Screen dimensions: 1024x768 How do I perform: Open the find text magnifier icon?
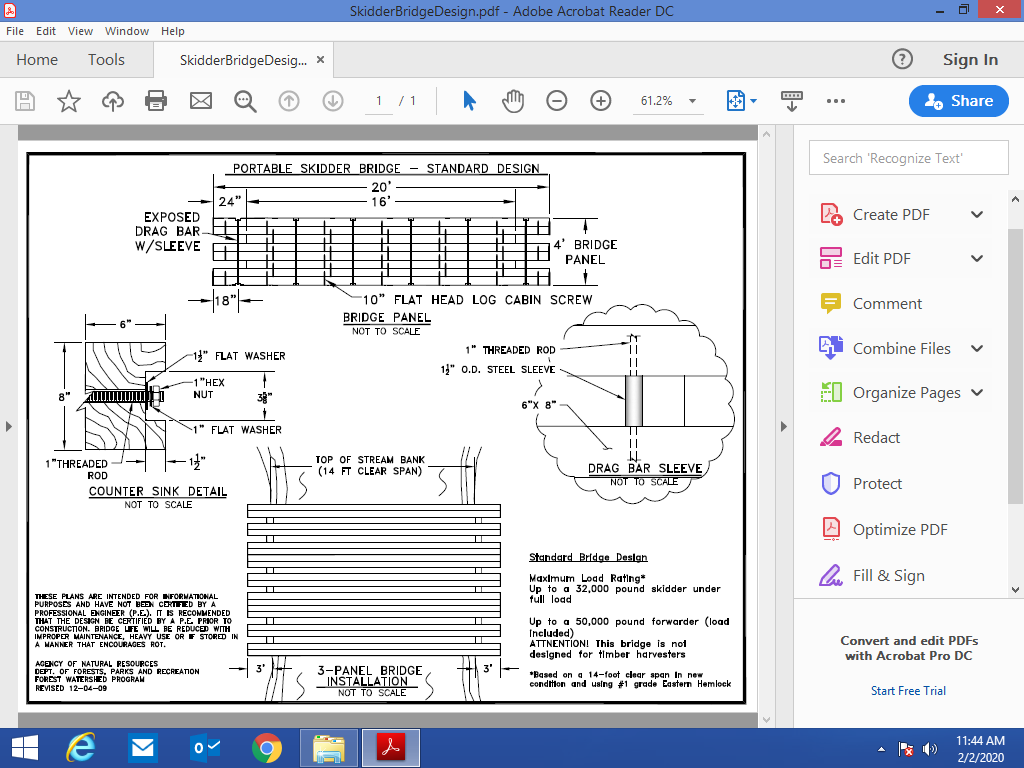click(x=245, y=101)
